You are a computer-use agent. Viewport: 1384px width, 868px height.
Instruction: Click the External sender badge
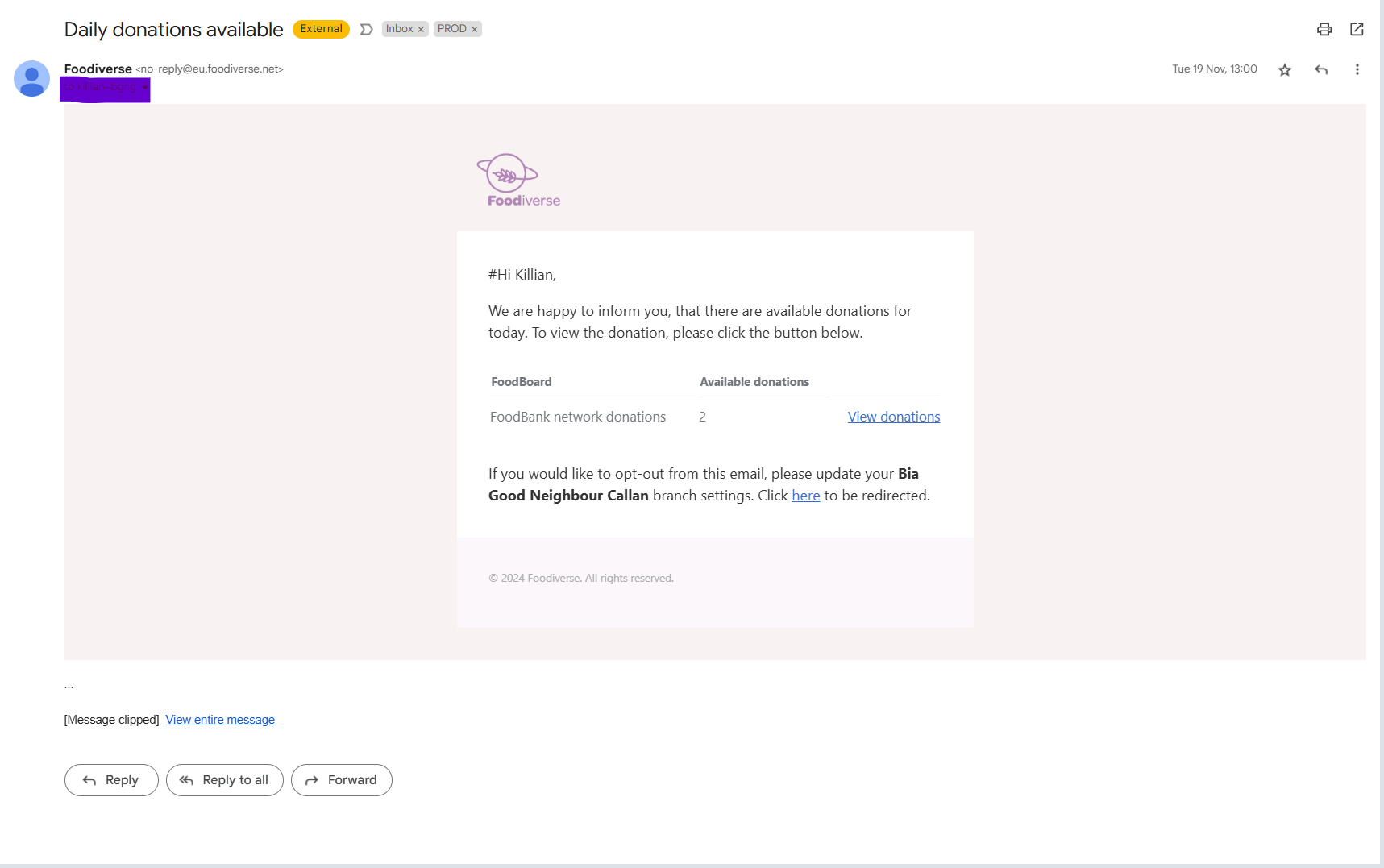pos(321,29)
